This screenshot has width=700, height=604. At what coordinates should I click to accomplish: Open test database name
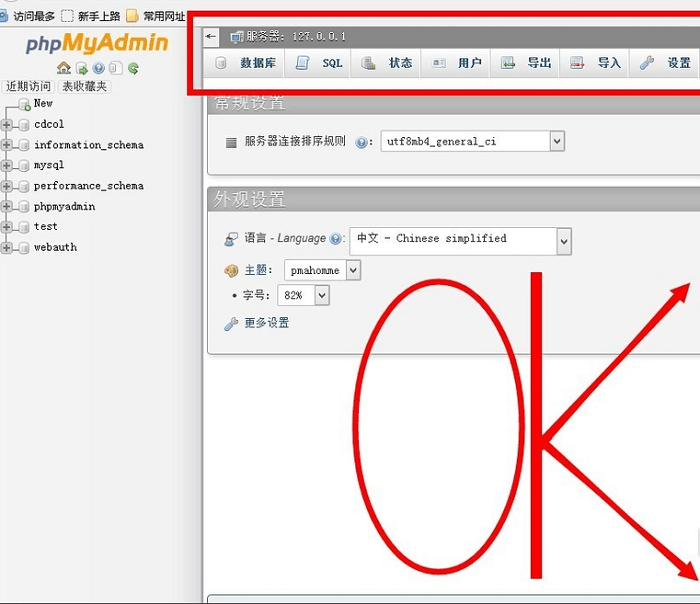(46, 226)
